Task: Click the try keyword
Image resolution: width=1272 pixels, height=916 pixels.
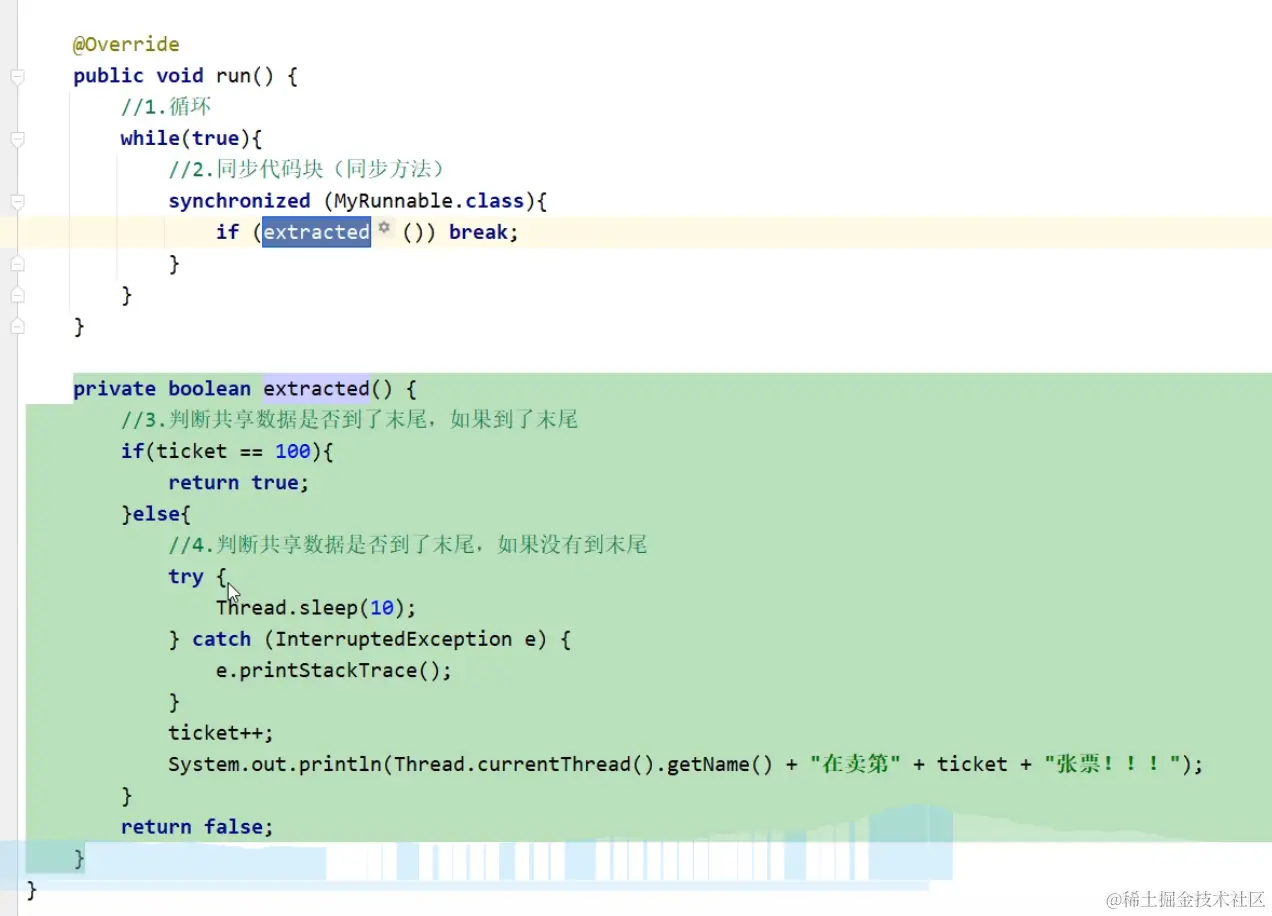Action: click(x=186, y=576)
